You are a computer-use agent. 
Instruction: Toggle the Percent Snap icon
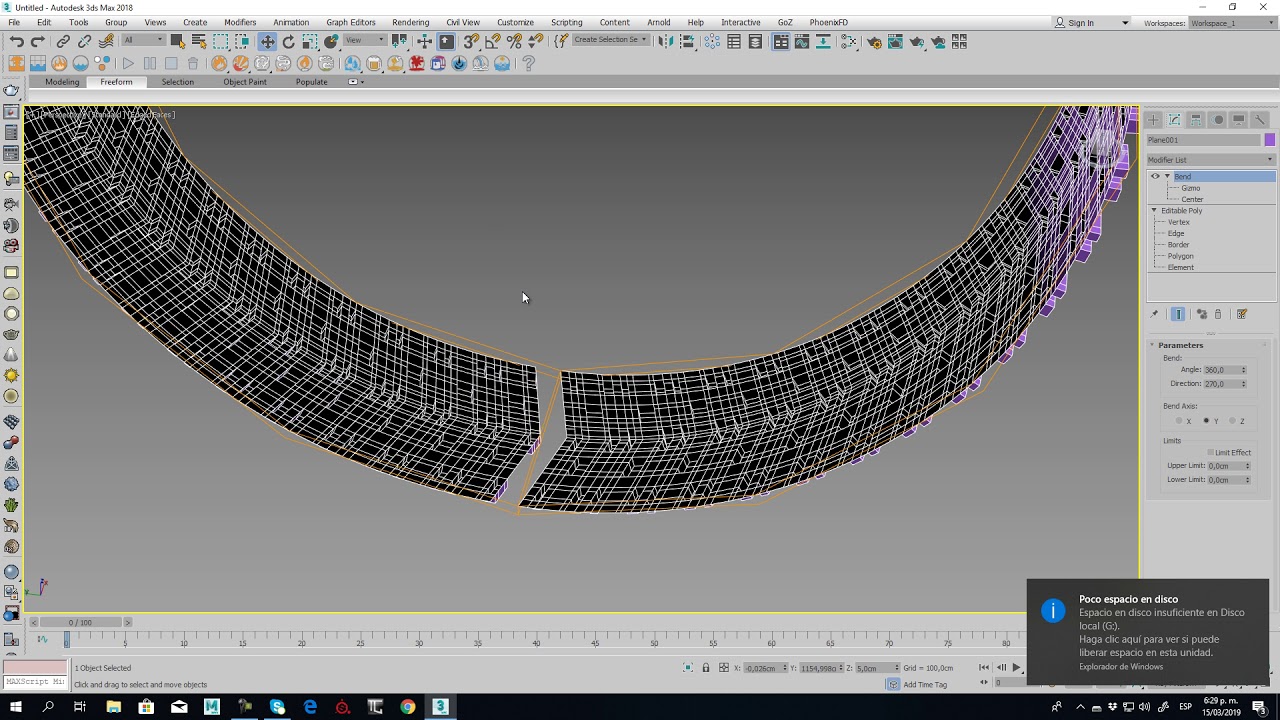pyautogui.click(x=514, y=41)
